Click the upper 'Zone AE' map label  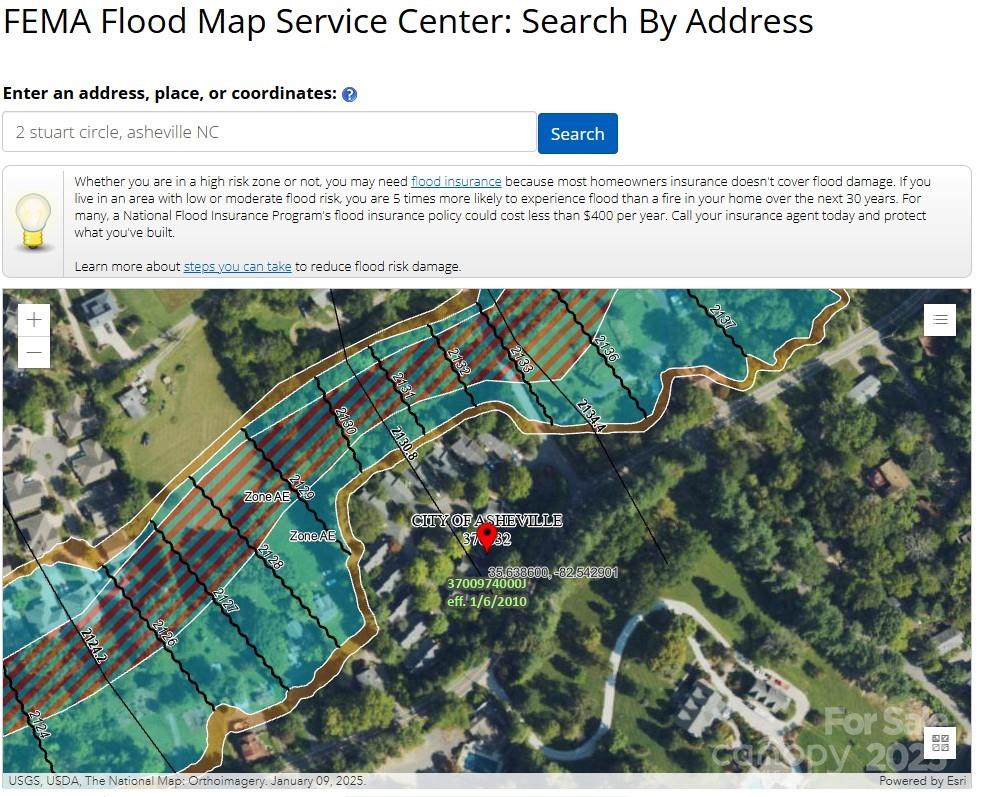(267, 496)
